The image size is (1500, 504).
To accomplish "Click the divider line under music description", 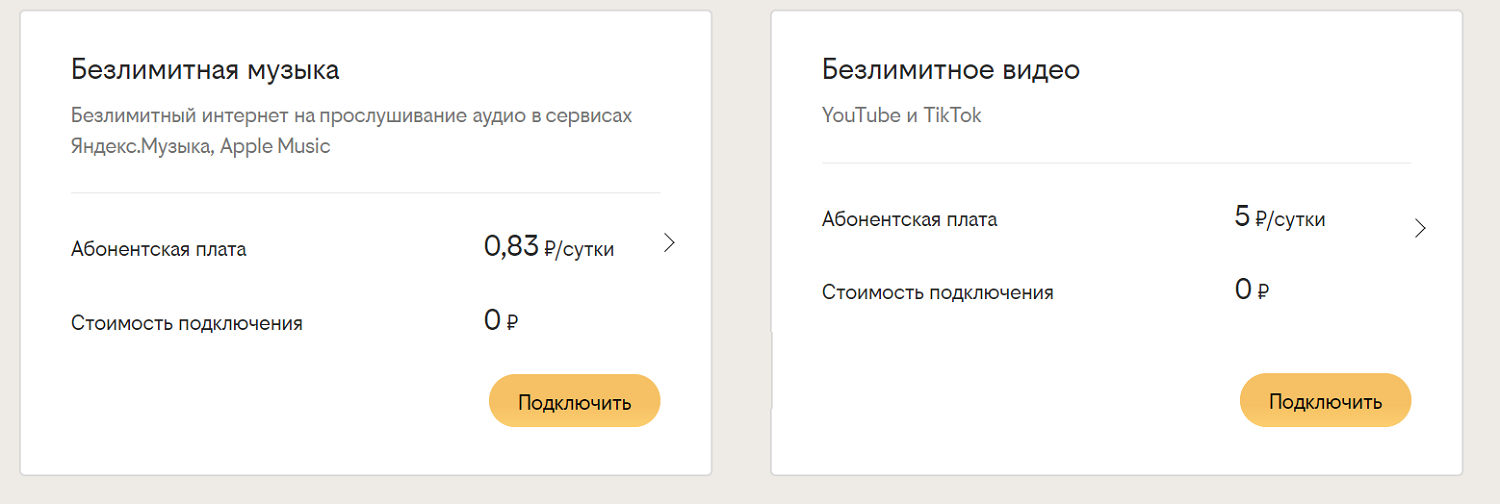I will coord(366,192).
